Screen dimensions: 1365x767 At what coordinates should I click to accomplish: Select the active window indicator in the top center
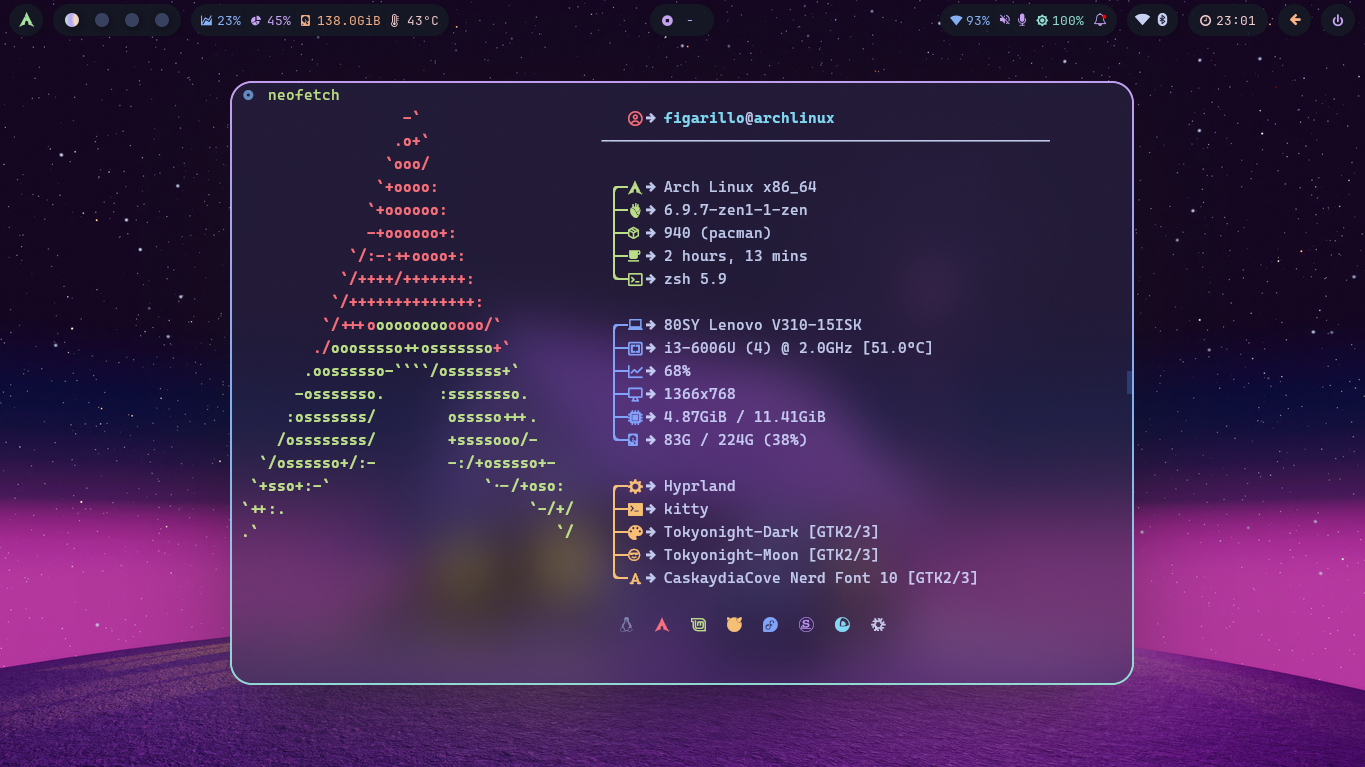681,19
